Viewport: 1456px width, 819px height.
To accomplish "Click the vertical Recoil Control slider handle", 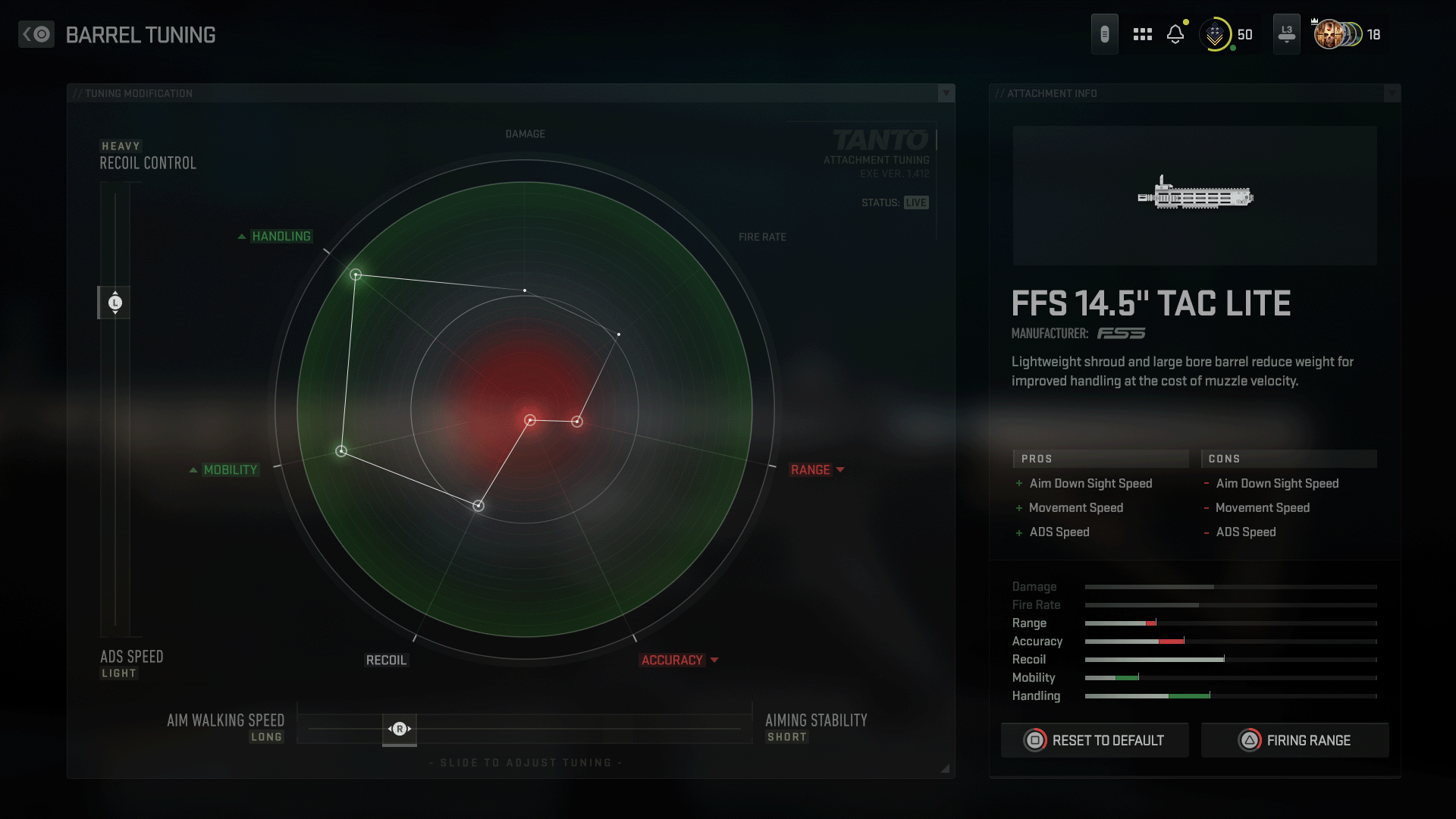I will [x=115, y=303].
